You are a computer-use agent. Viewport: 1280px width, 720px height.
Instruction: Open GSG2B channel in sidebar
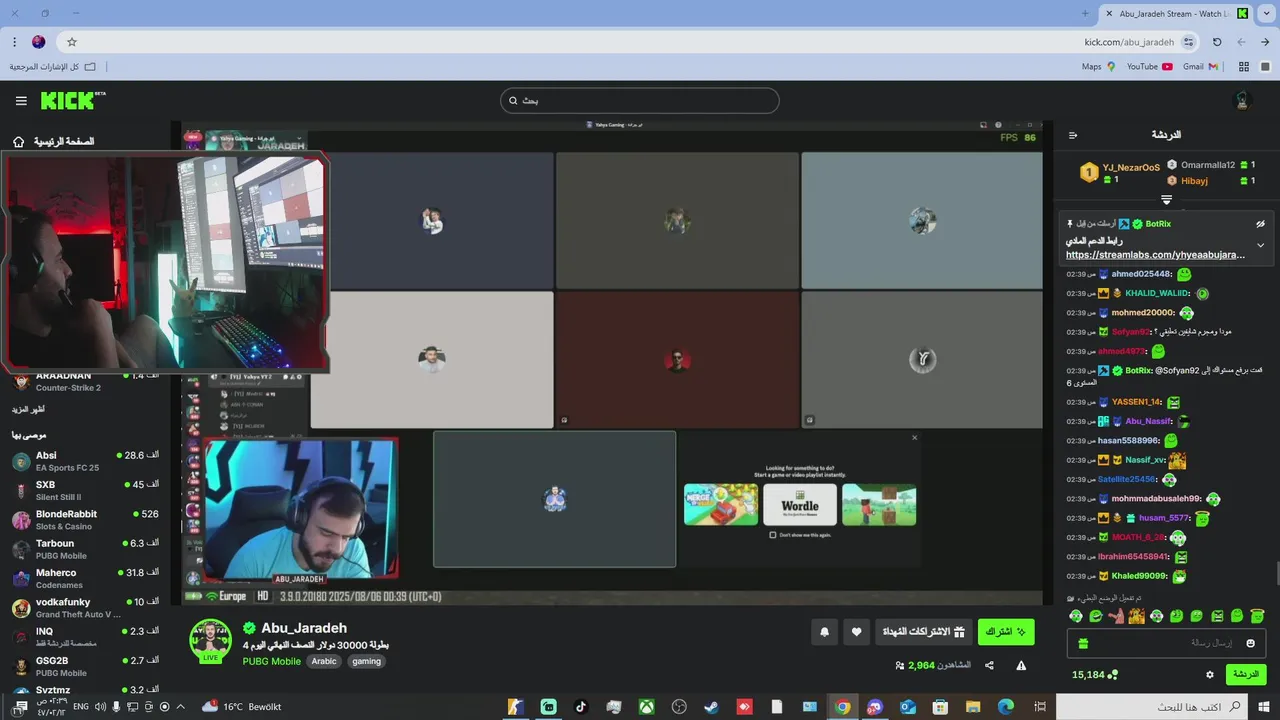(x=85, y=666)
